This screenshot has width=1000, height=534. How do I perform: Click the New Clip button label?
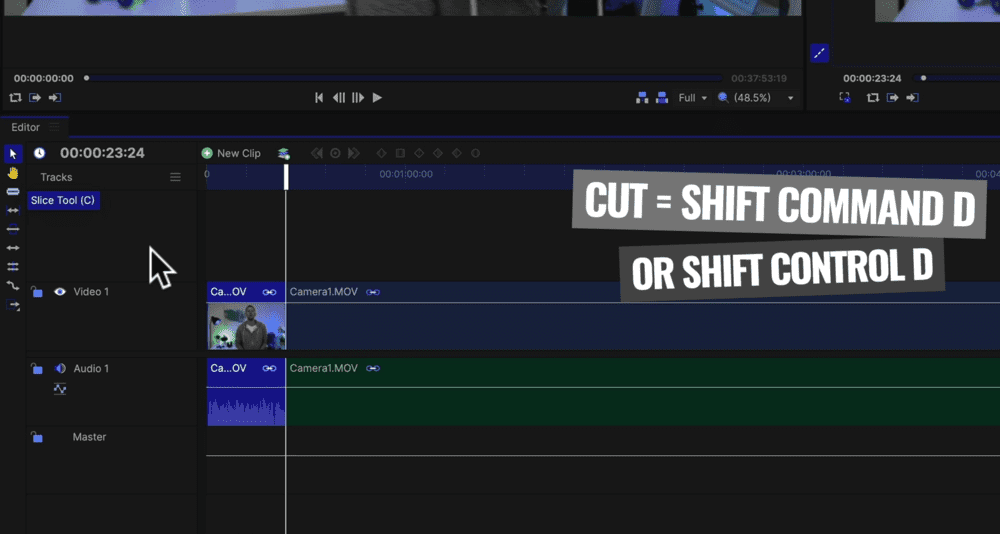coord(239,153)
